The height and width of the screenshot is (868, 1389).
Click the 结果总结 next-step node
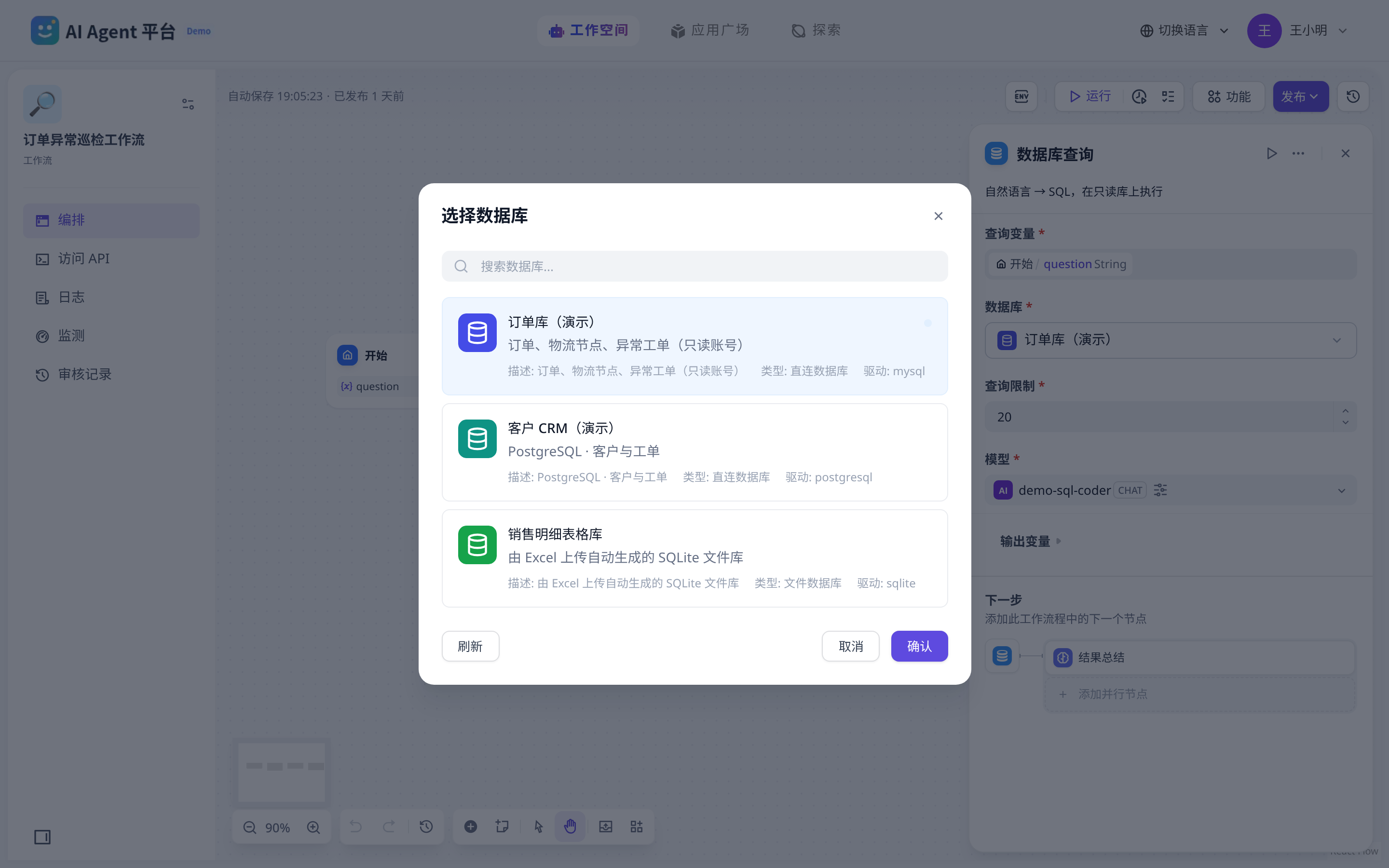tap(1199, 658)
